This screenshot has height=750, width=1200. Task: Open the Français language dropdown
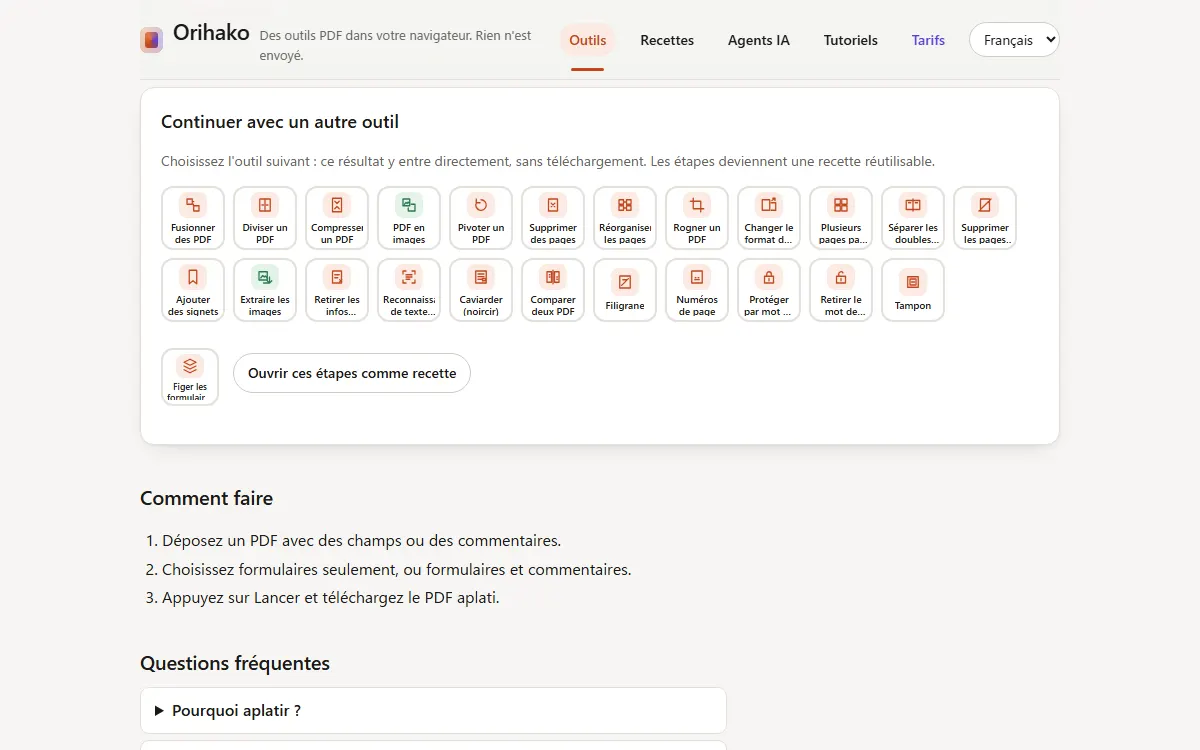[x=1014, y=40]
